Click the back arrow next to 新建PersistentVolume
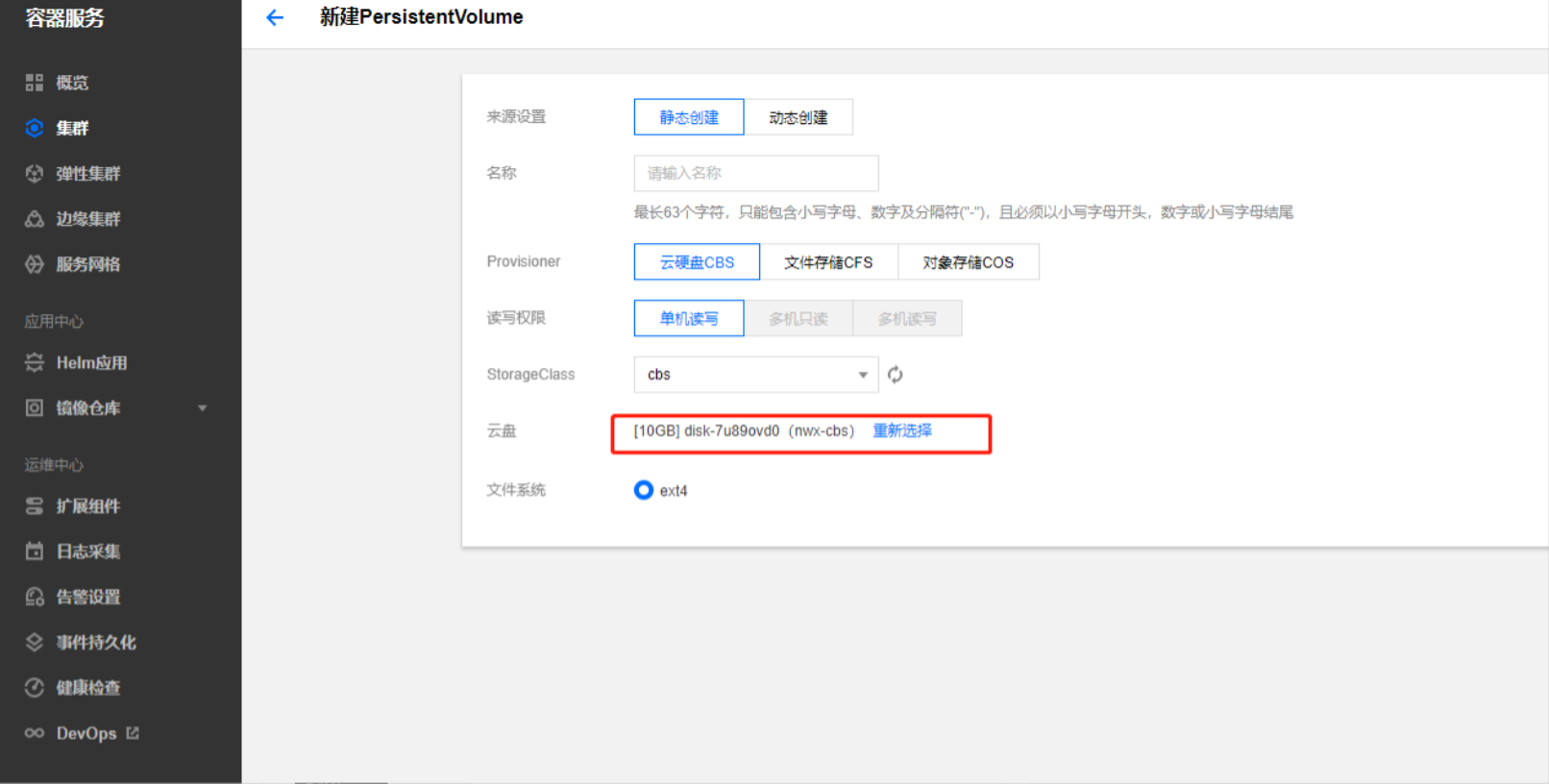Viewport: 1549px width, 784px height. pos(275,17)
